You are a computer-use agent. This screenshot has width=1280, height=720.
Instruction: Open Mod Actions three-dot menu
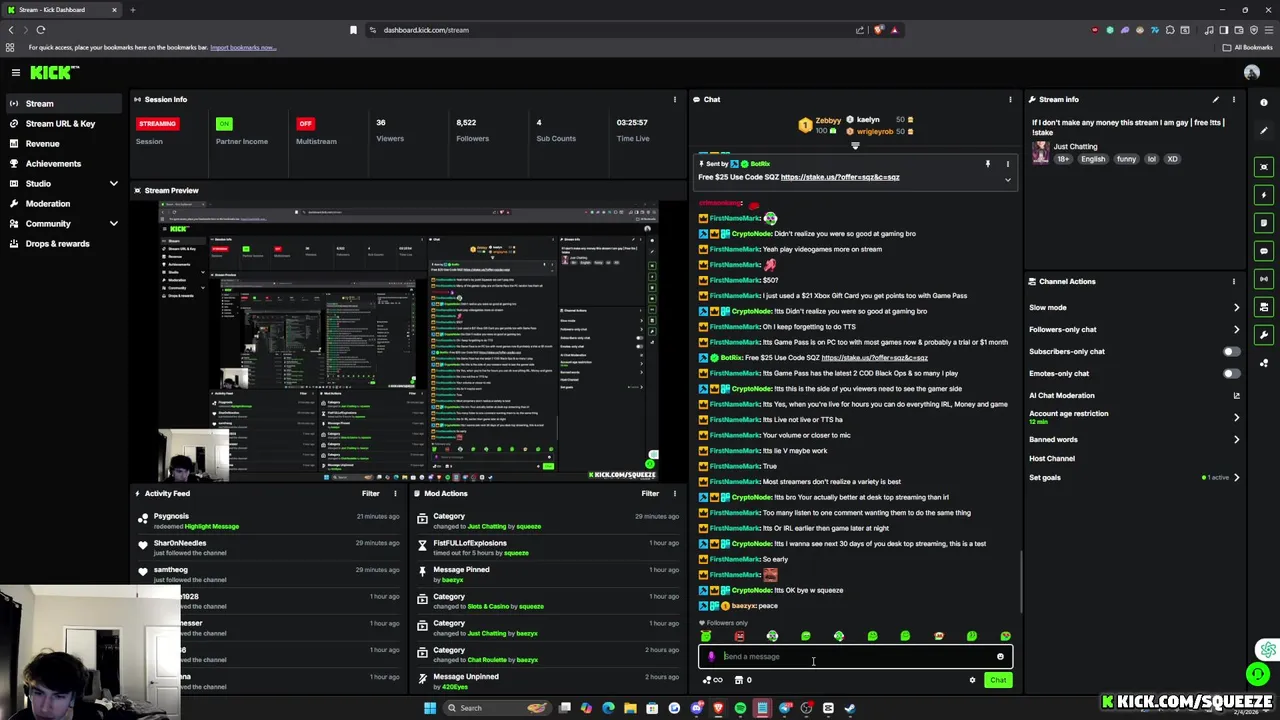pyautogui.click(x=675, y=493)
